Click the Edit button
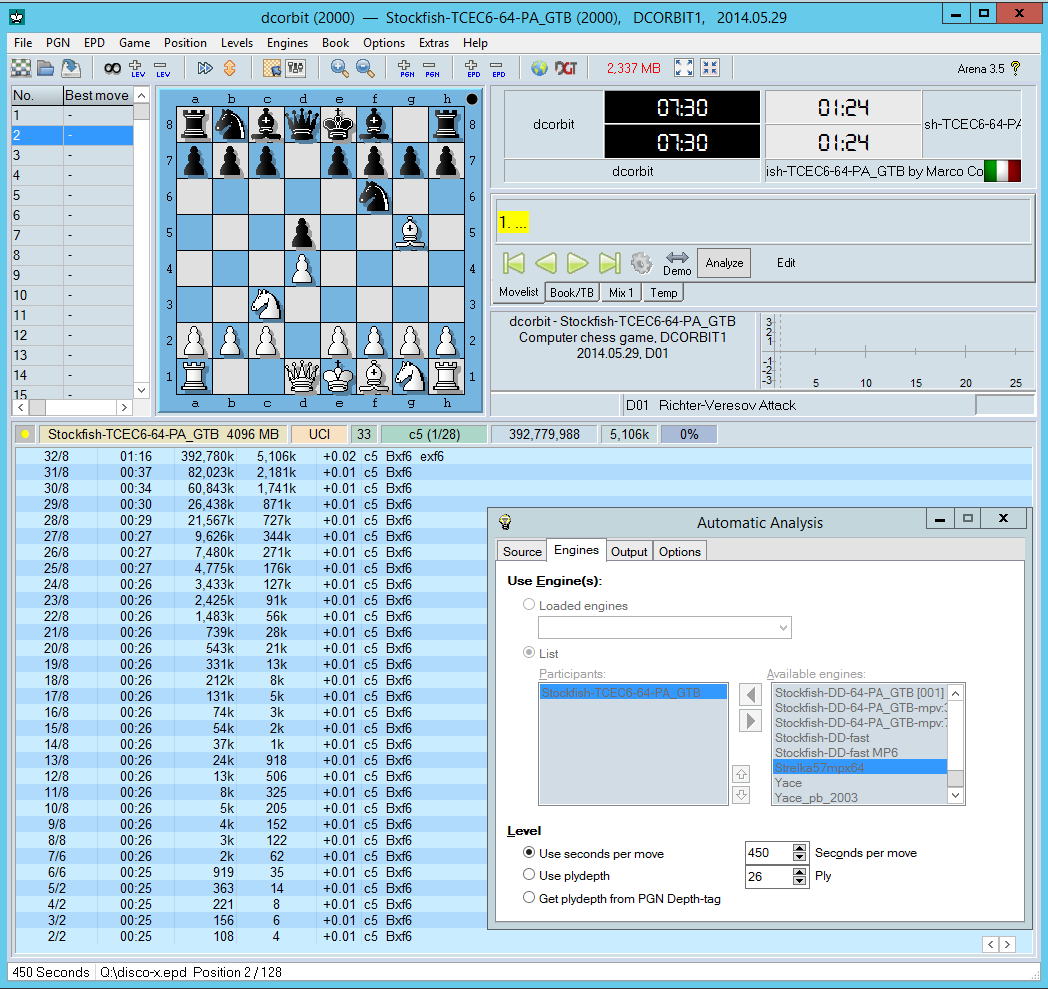Image resolution: width=1048 pixels, height=989 pixels. [x=786, y=263]
